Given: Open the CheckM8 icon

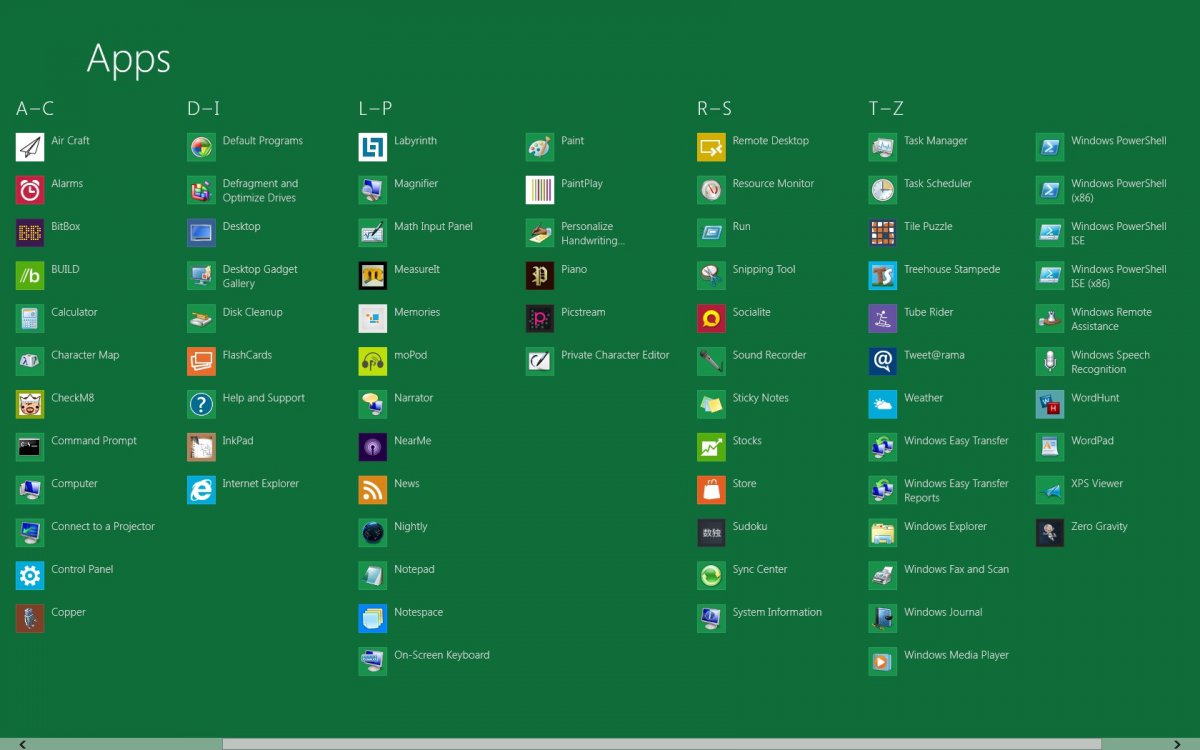Looking at the screenshot, I should (30, 404).
